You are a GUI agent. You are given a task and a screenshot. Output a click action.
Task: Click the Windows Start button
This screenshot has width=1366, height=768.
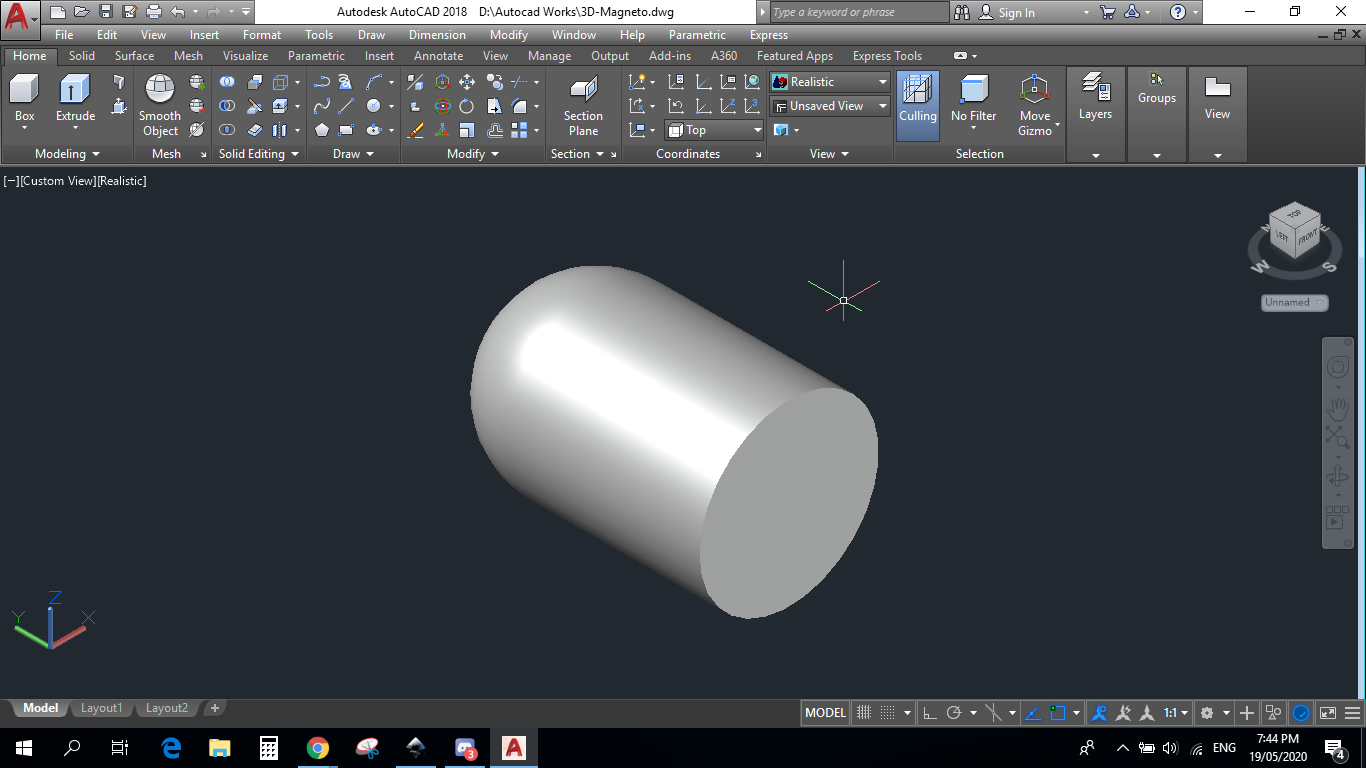(x=24, y=748)
